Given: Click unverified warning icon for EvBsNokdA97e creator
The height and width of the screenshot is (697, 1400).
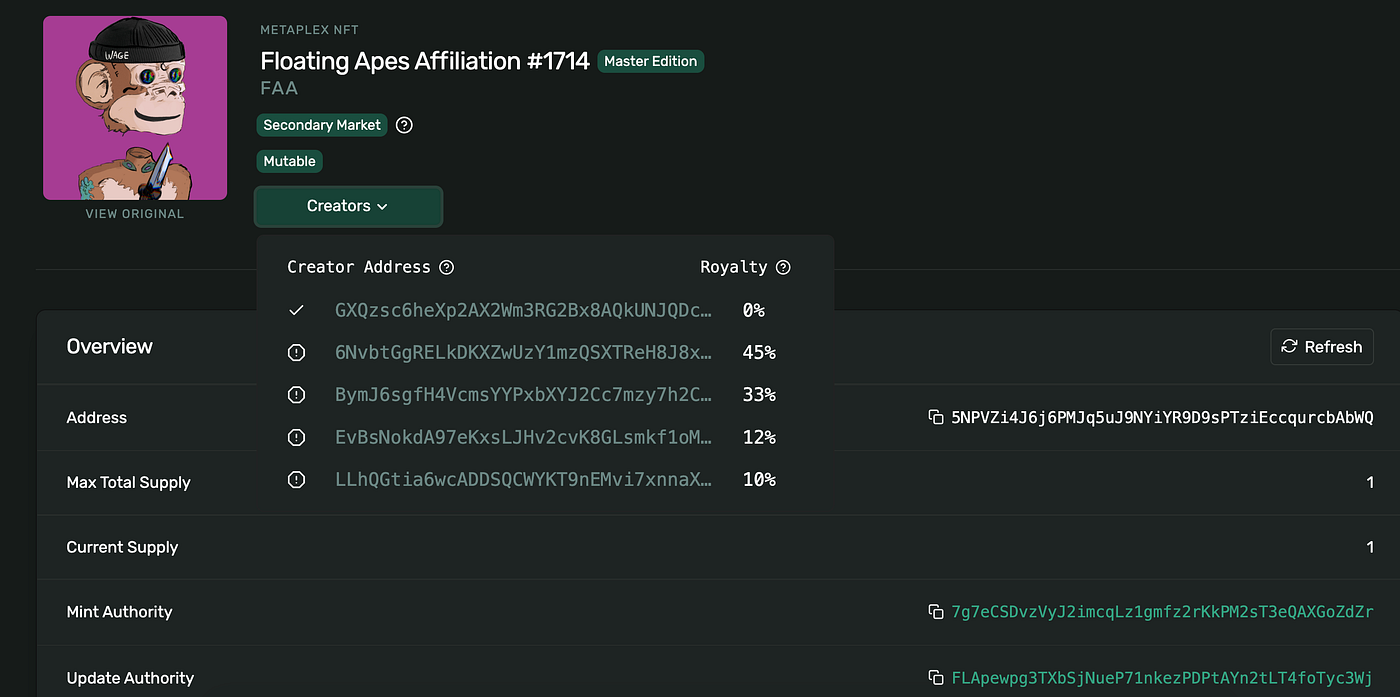Looking at the screenshot, I should point(296,437).
